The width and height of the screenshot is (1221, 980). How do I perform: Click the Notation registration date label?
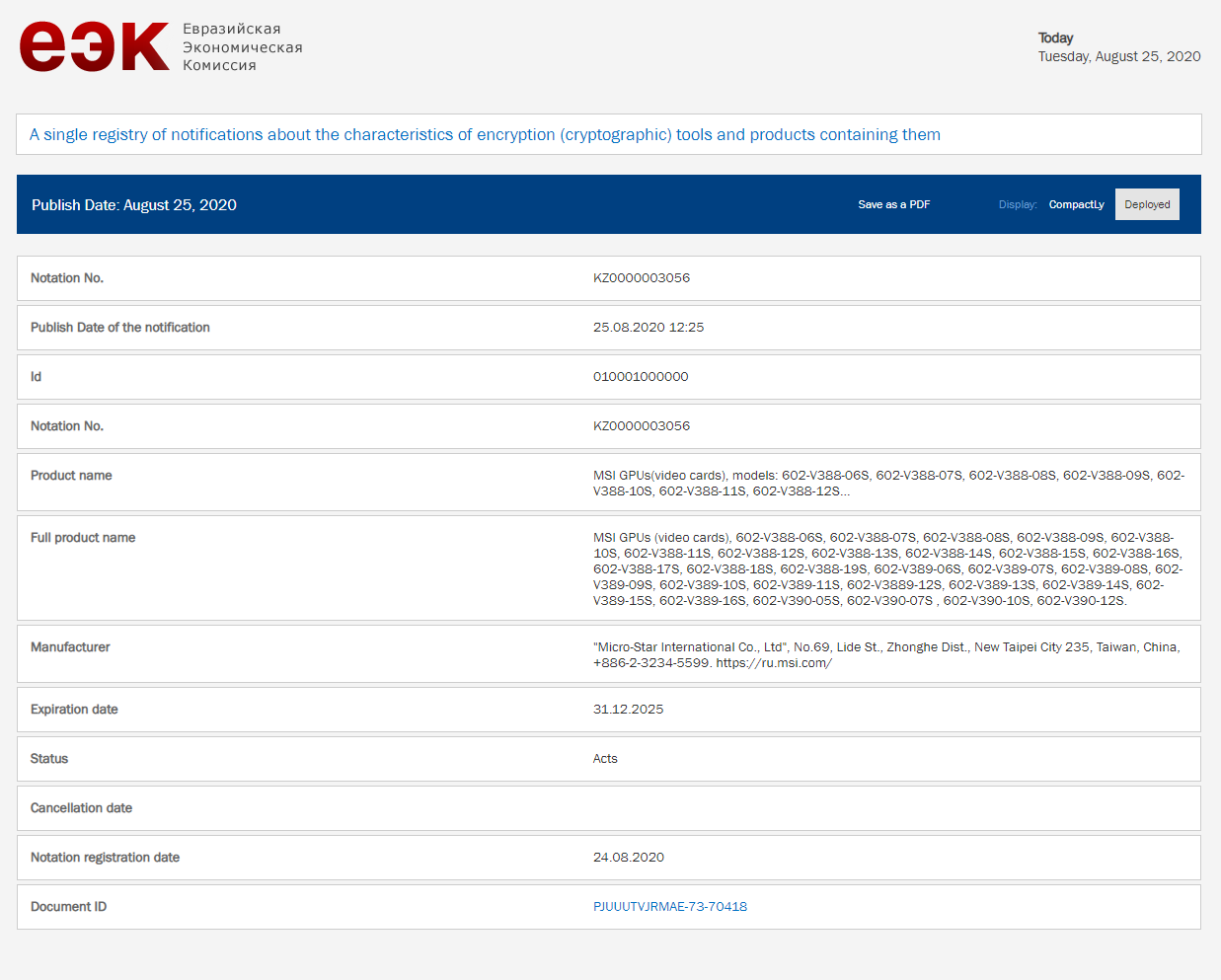click(x=105, y=858)
